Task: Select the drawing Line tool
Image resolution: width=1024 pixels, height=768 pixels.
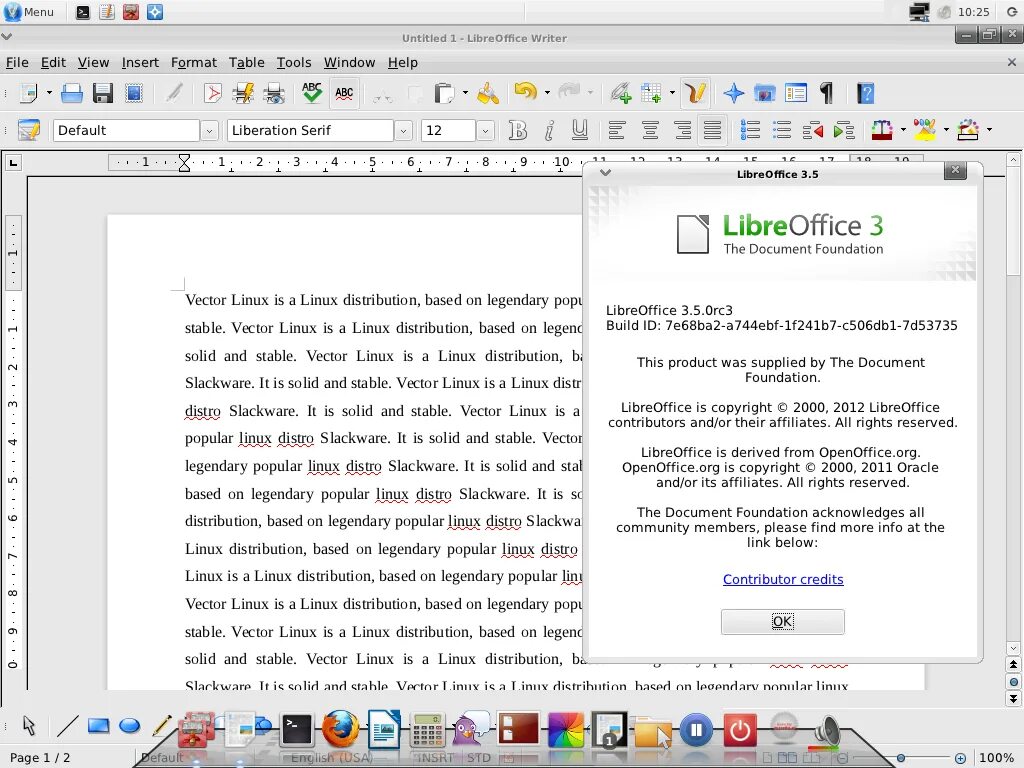Action: 67,726
